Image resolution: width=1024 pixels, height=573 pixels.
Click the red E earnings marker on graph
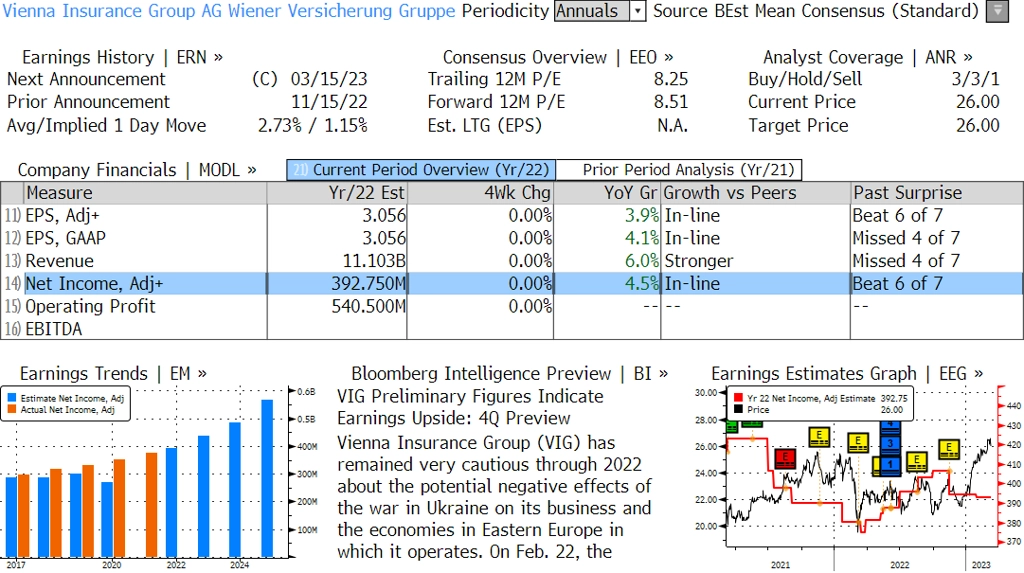785,459
